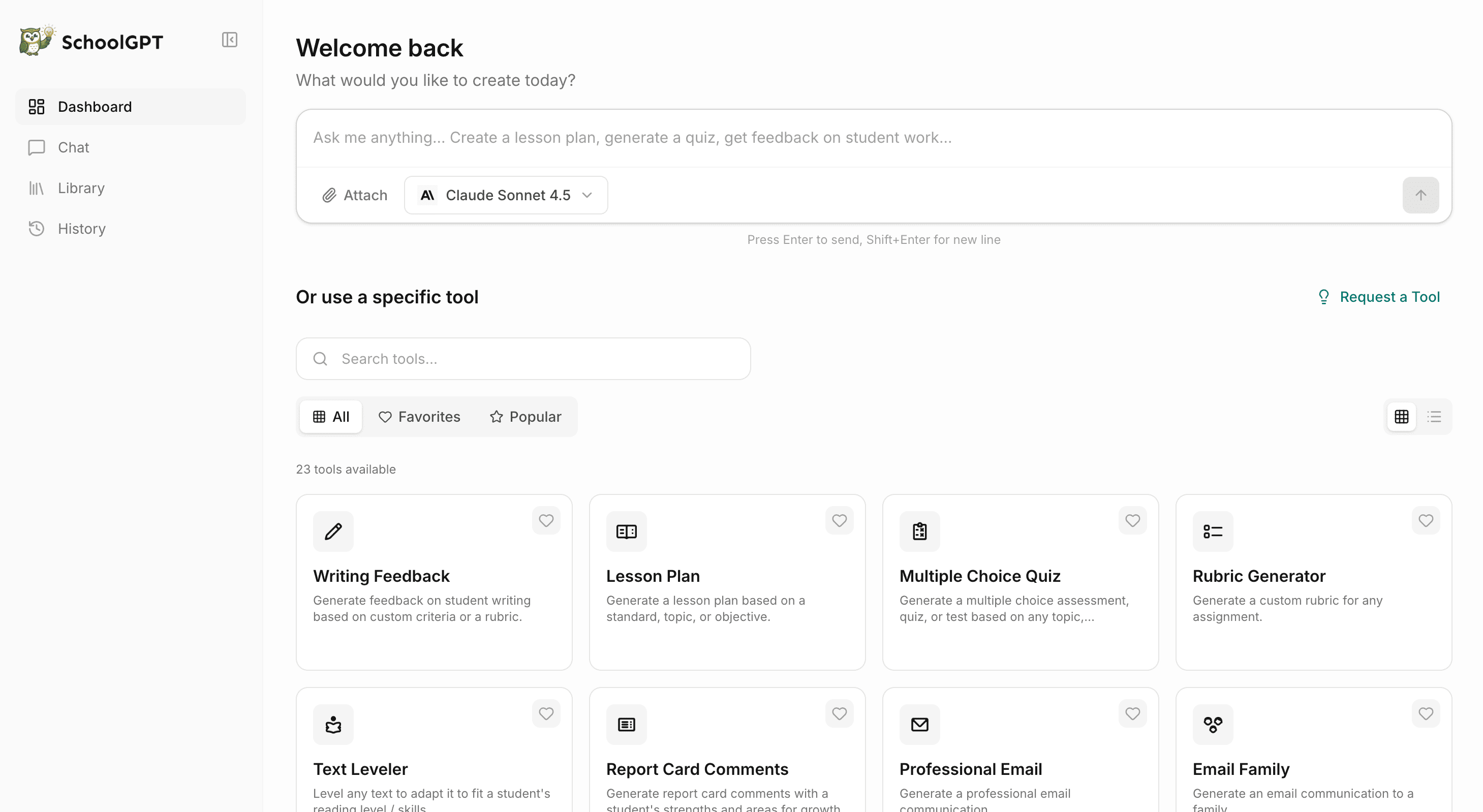Viewport: 1483px width, 812px height.
Task: Switch to the Popular tab
Action: (x=525, y=416)
